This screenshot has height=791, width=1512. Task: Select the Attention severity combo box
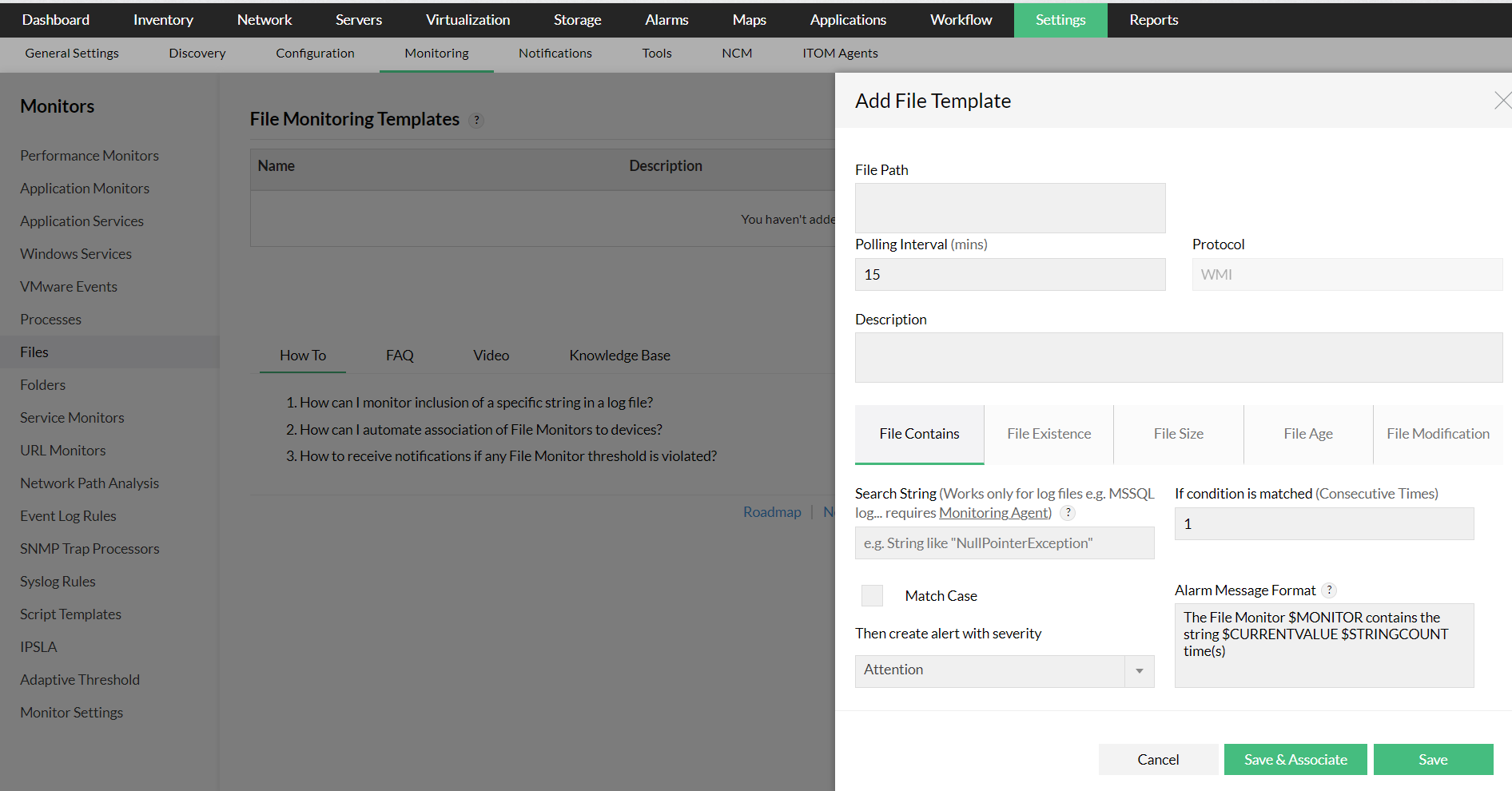[990, 671]
